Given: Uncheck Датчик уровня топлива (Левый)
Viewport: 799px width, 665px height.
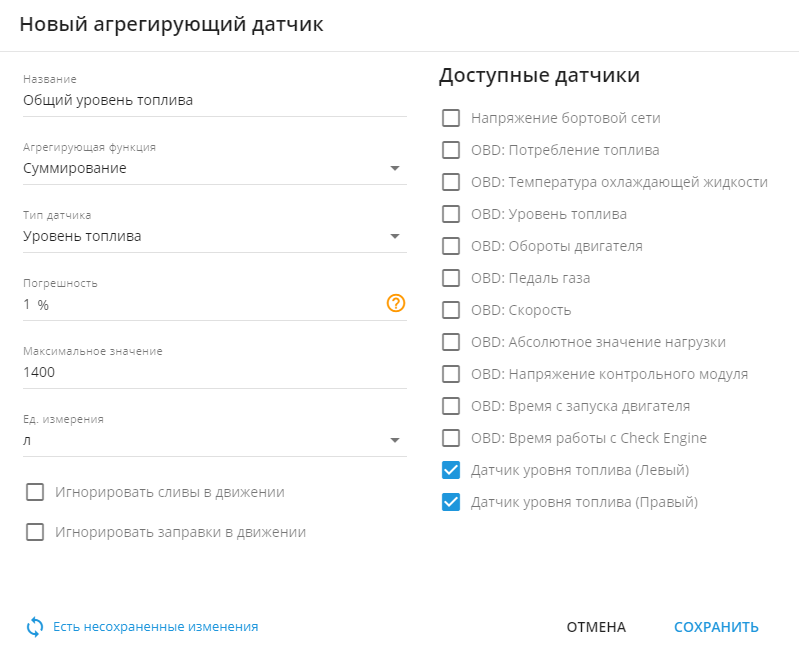Looking at the screenshot, I should click(451, 470).
